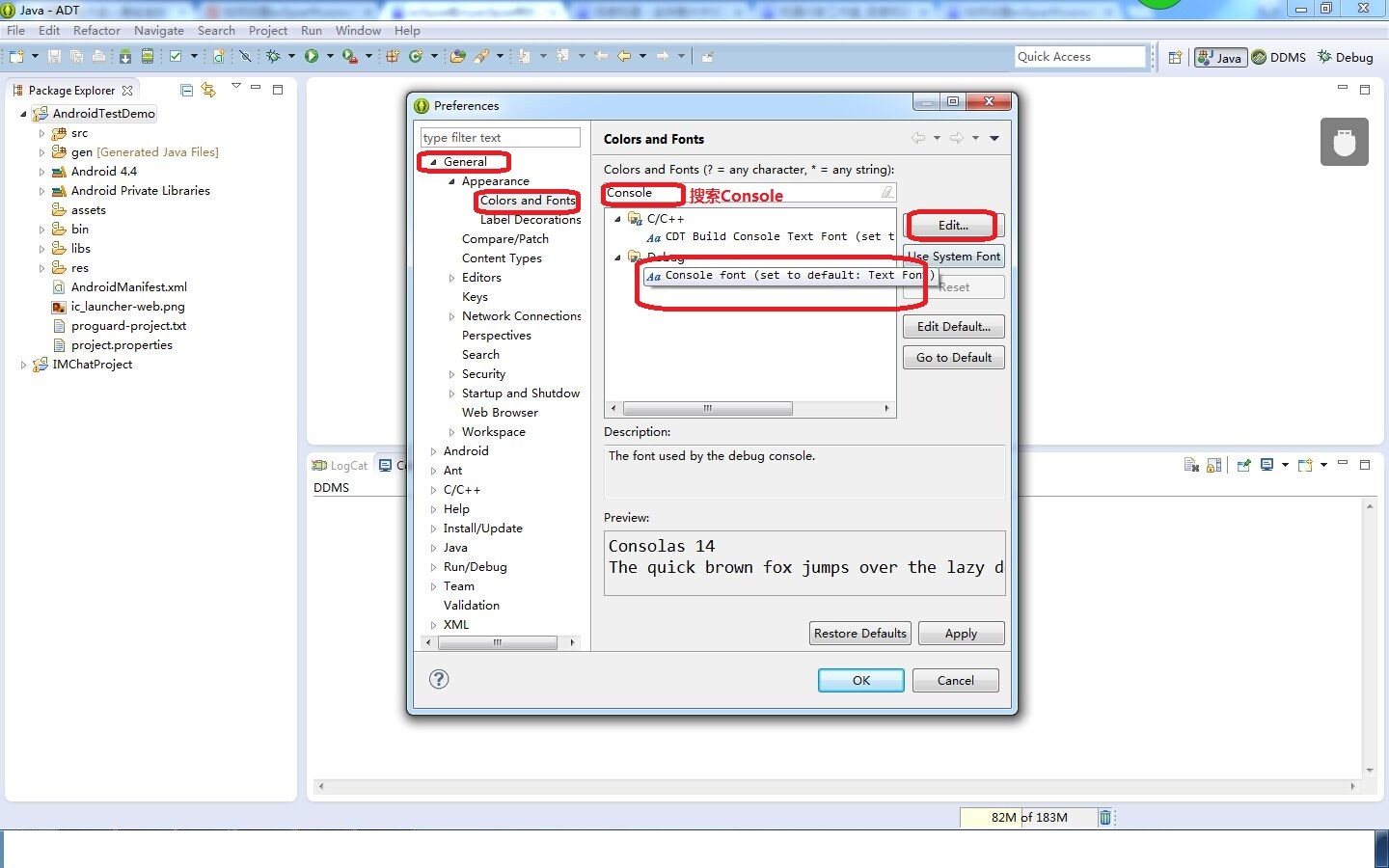Click the Open Type folder icon

458,57
